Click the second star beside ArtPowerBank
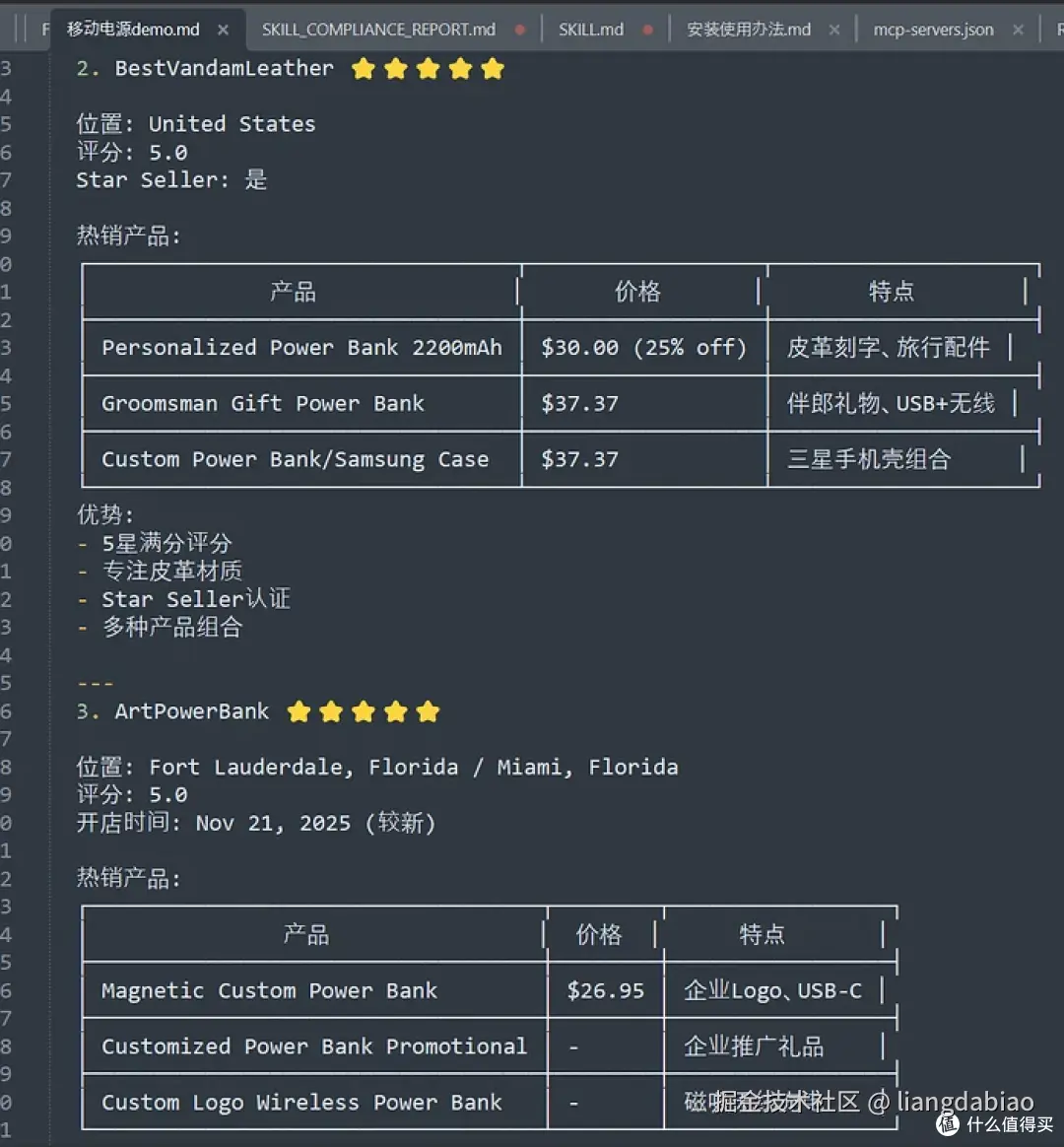Screen dimensions: 1064x1147 point(331,710)
